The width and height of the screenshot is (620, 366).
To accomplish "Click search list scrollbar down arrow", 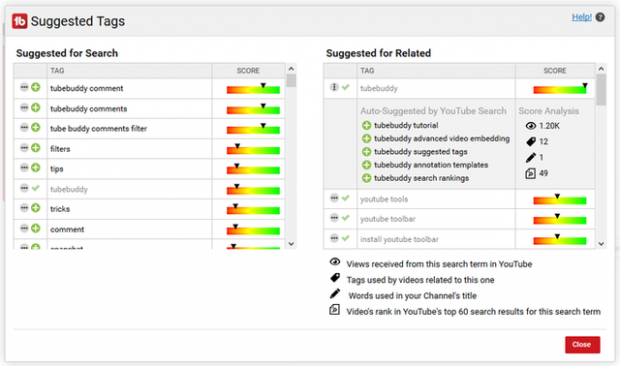I will 291,244.
